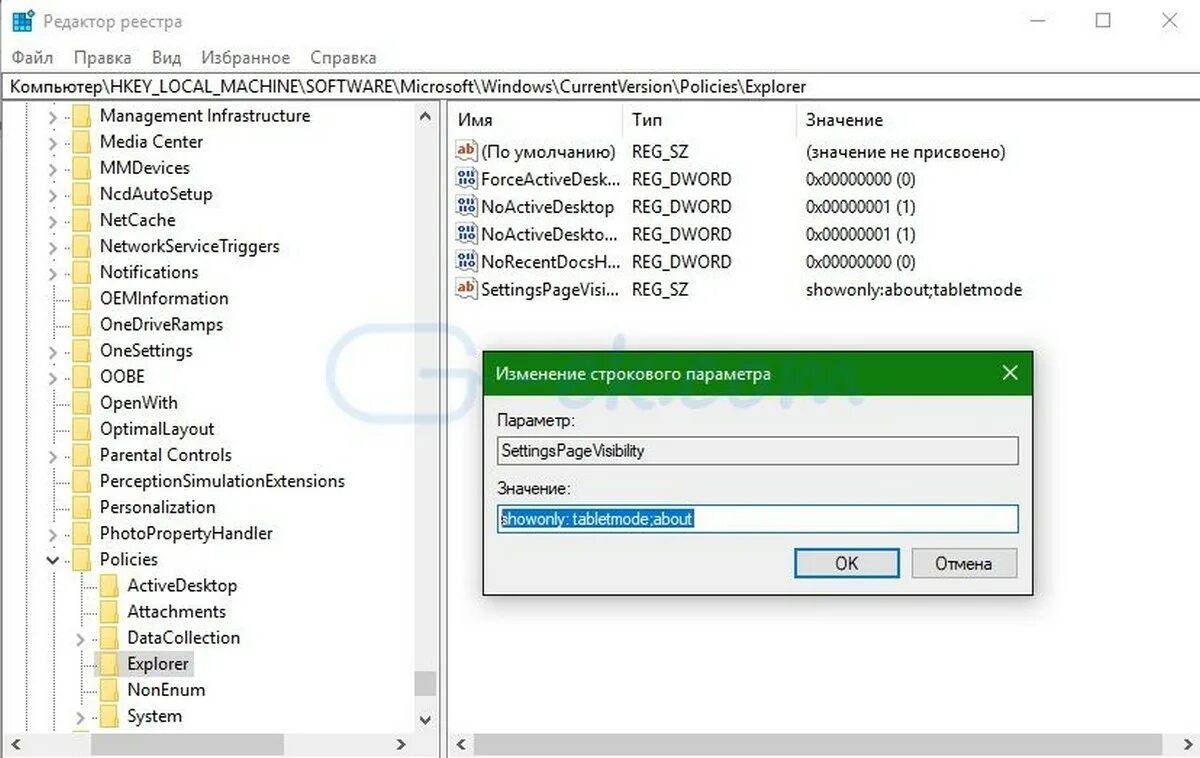Click the OneSettings folder icon
1200x758 pixels.
click(x=81, y=351)
